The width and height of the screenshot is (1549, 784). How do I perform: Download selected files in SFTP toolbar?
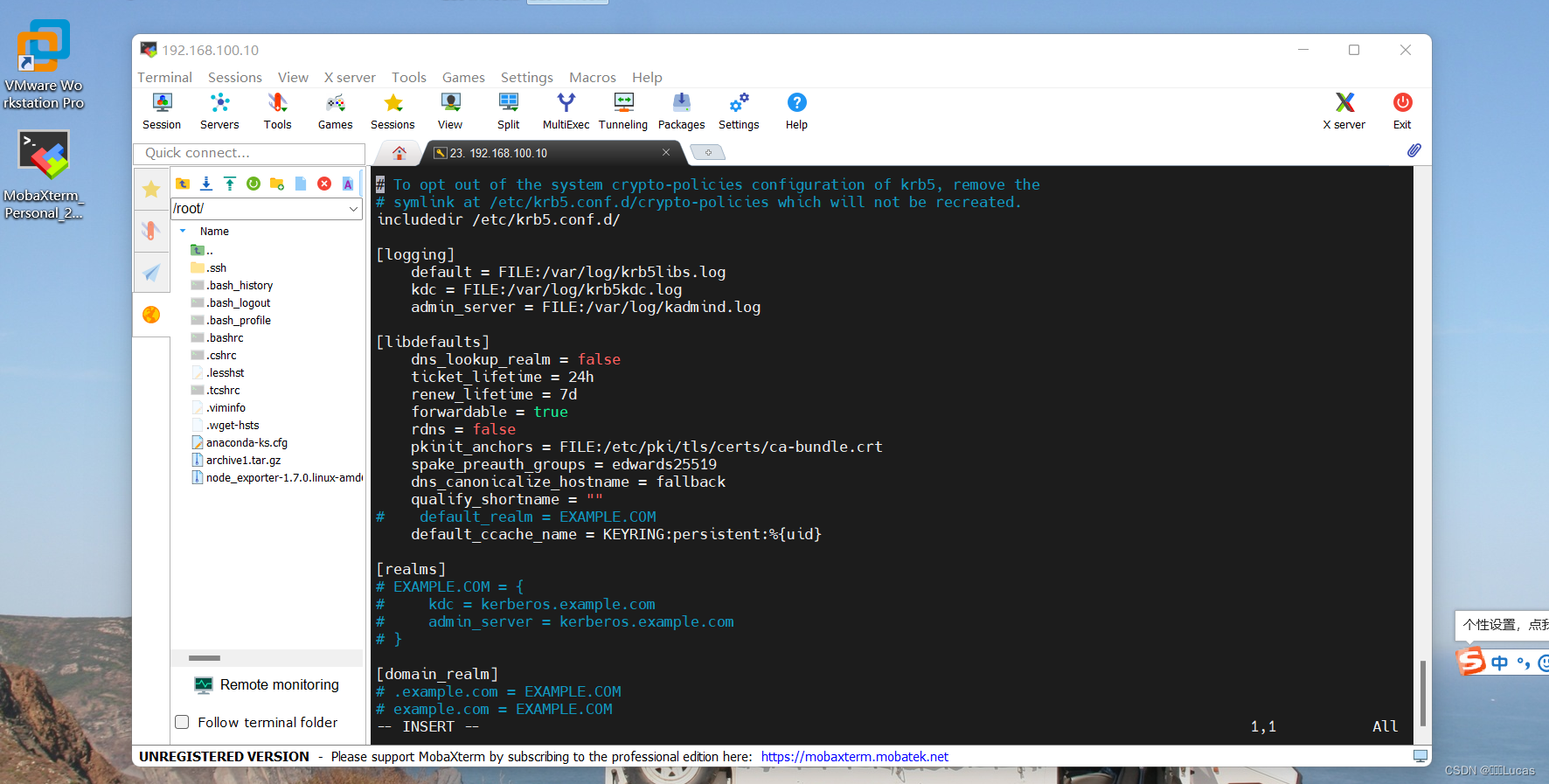[206, 184]
